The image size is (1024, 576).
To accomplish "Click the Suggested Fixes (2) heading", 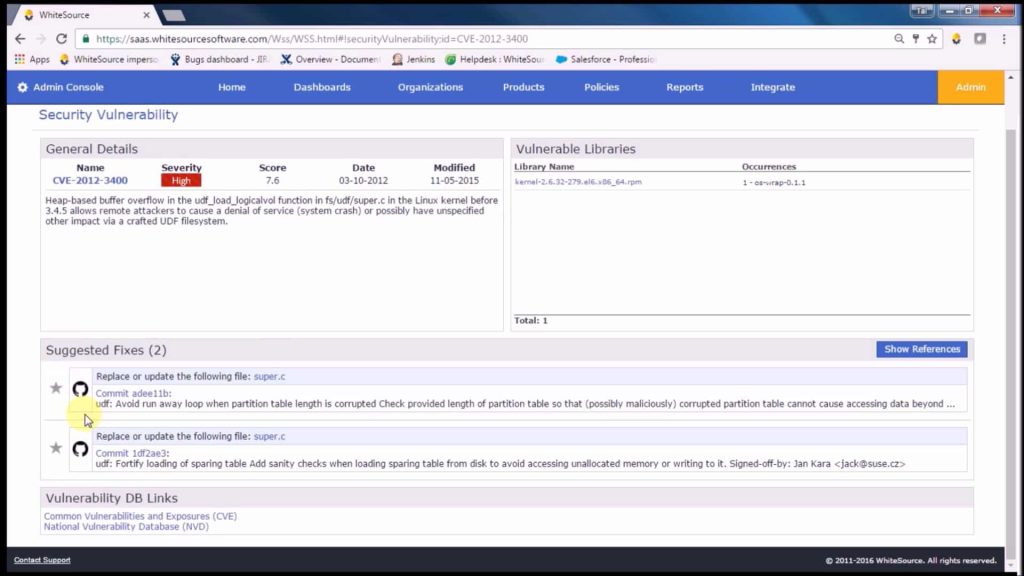I will click(x=106, y=351).
